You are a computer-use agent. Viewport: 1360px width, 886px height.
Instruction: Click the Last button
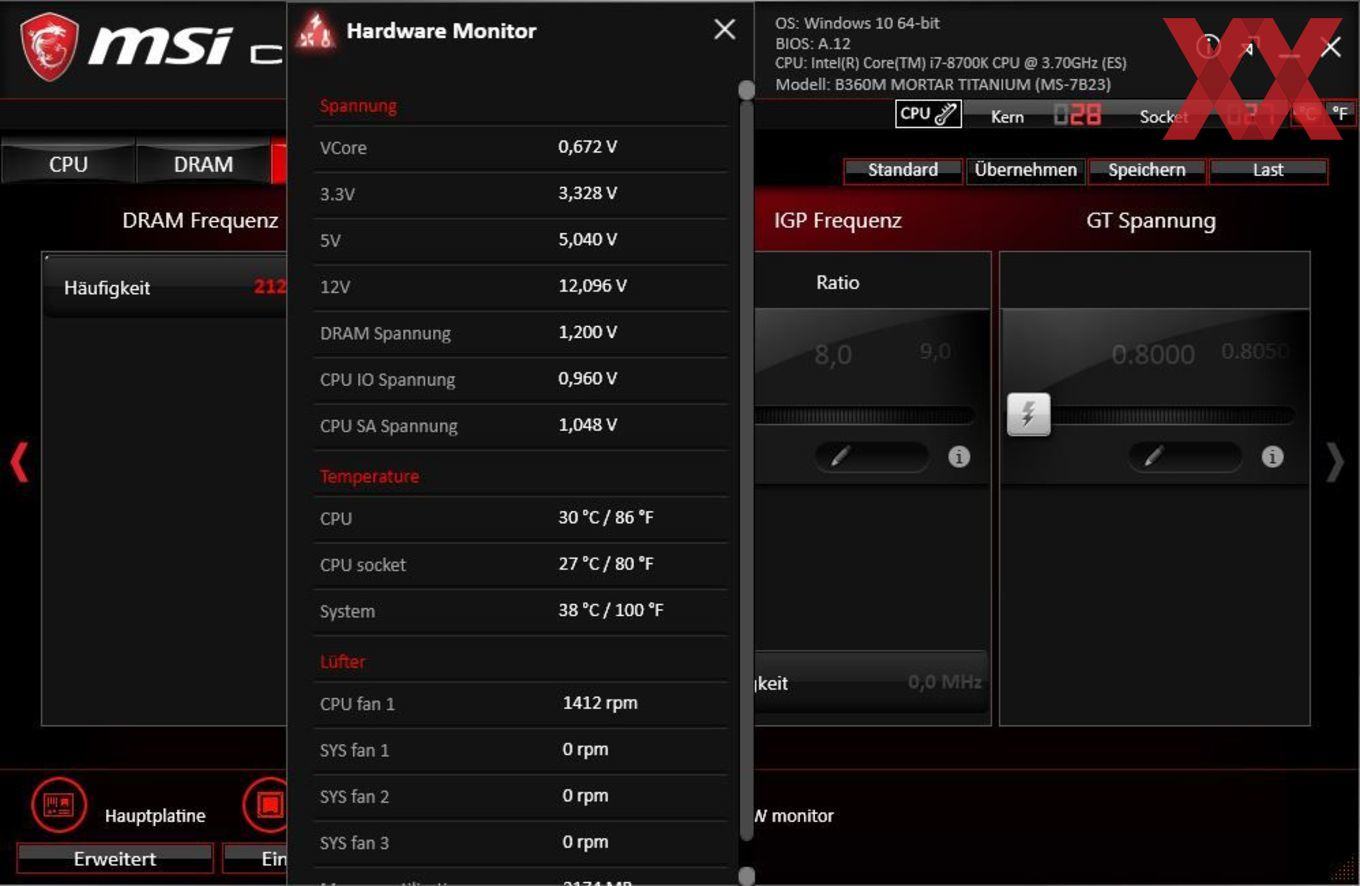point(1268,170)
